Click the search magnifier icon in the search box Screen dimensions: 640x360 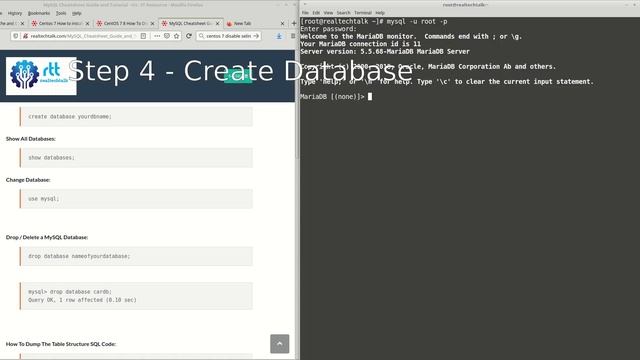click(x=201, y=36)
